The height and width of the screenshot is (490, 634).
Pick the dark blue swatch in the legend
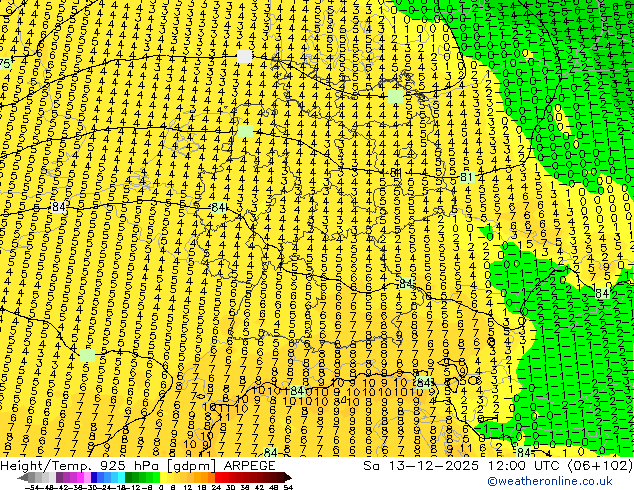pos(94,477)
